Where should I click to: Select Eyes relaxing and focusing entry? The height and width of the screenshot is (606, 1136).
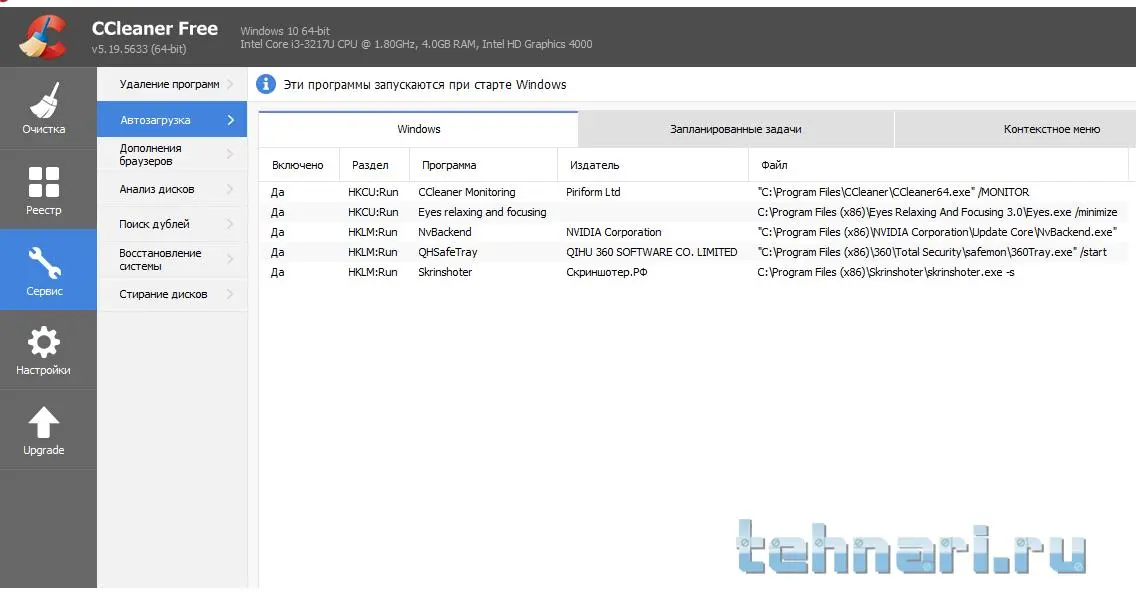pos(482,212)
